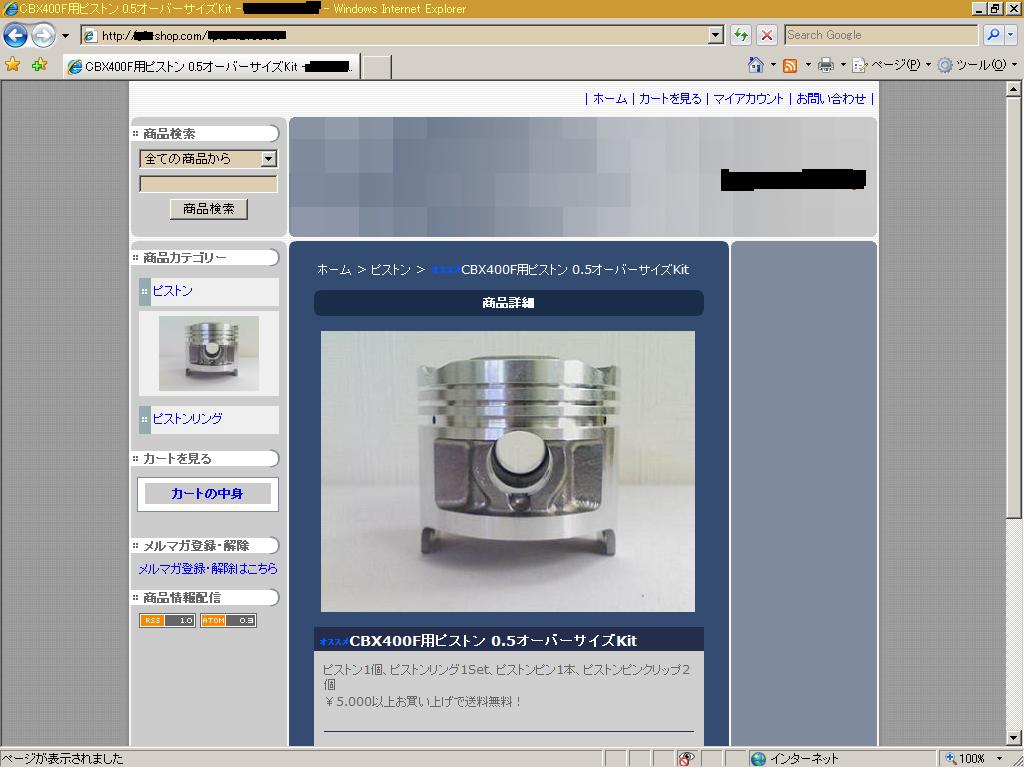
Task: Click the Print toolbar icon
Action: click(x=826, y=65)
